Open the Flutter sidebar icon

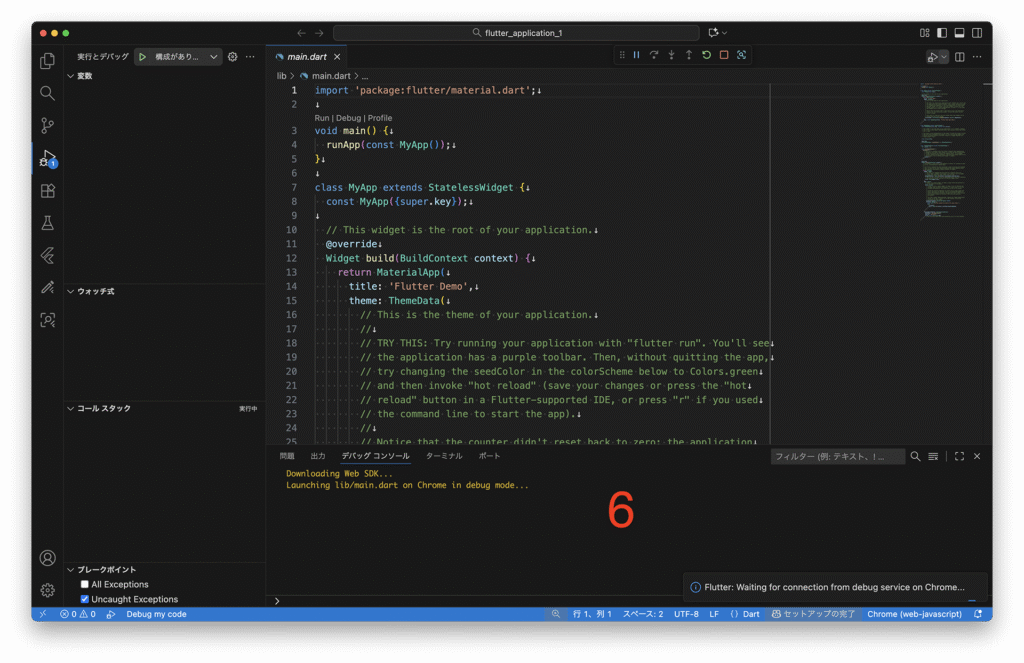tap(47, 256)
